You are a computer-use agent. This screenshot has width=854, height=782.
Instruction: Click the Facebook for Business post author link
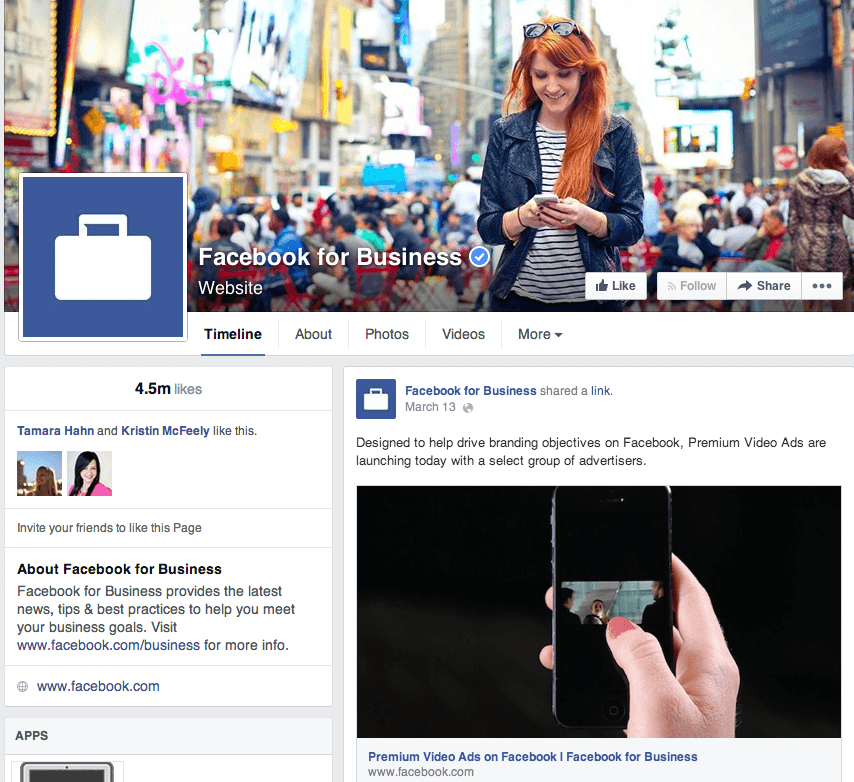tap(471, 390)
